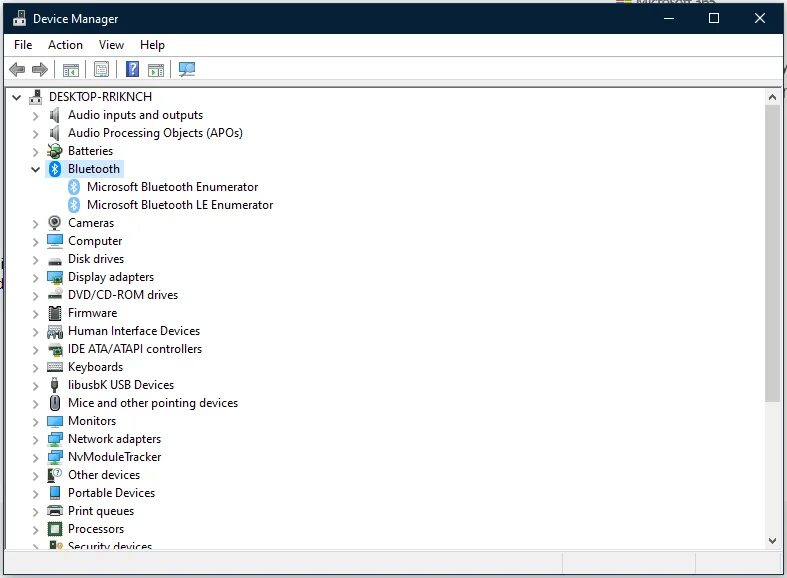Expand the Network adapters category

click(35, 440)
